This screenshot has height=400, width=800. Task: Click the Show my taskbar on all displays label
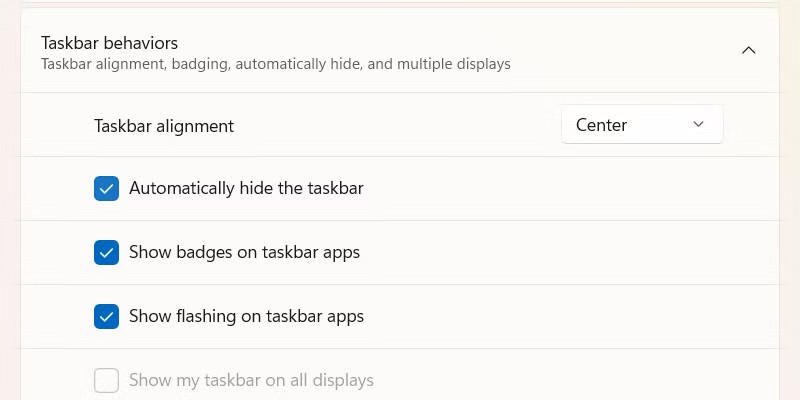251,380
